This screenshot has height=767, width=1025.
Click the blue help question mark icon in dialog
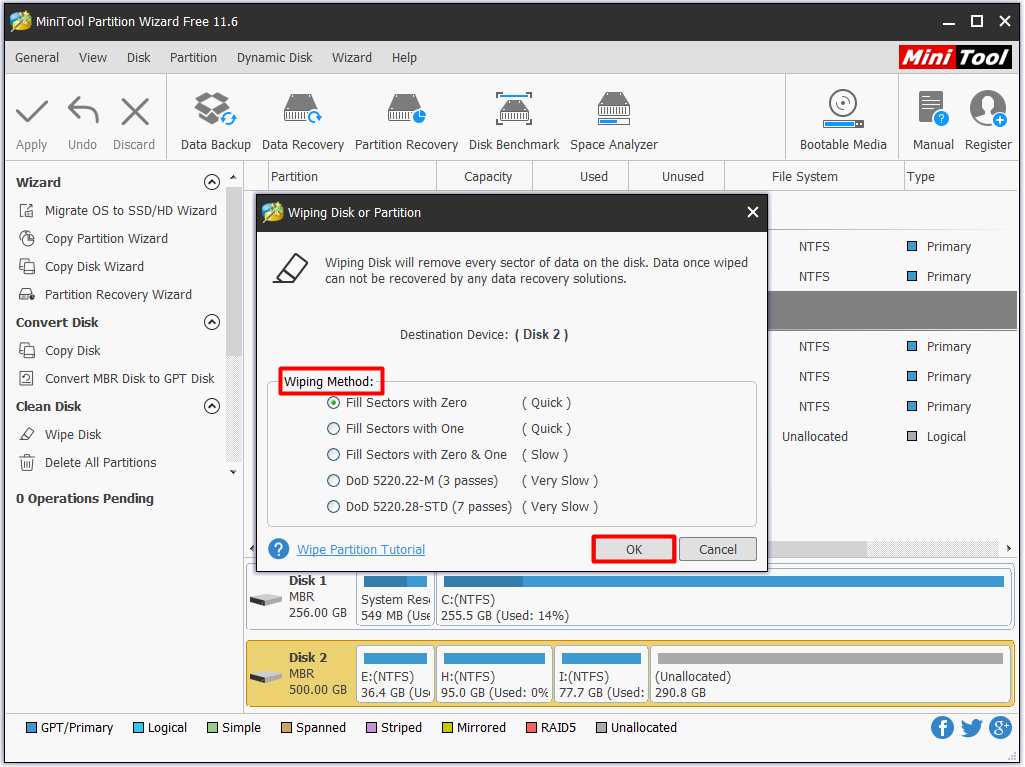tap(278, 549)
